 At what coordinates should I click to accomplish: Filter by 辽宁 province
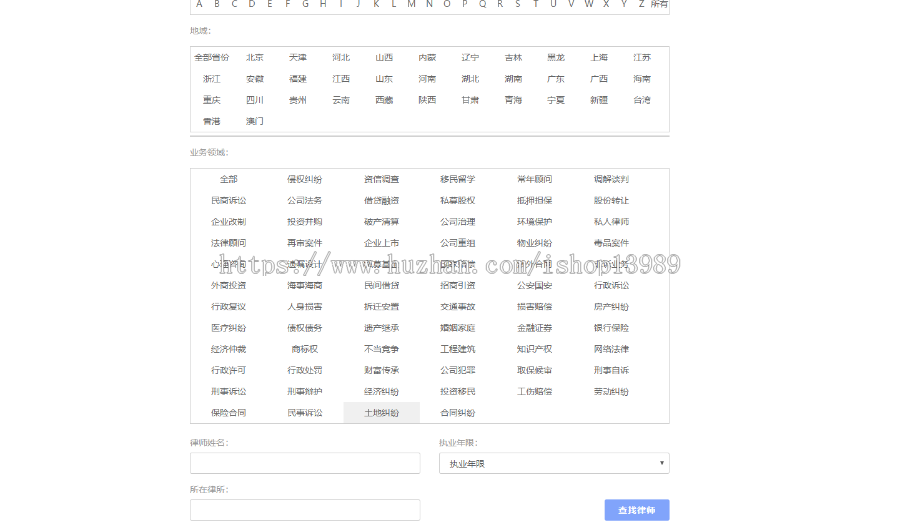[470, 57]
